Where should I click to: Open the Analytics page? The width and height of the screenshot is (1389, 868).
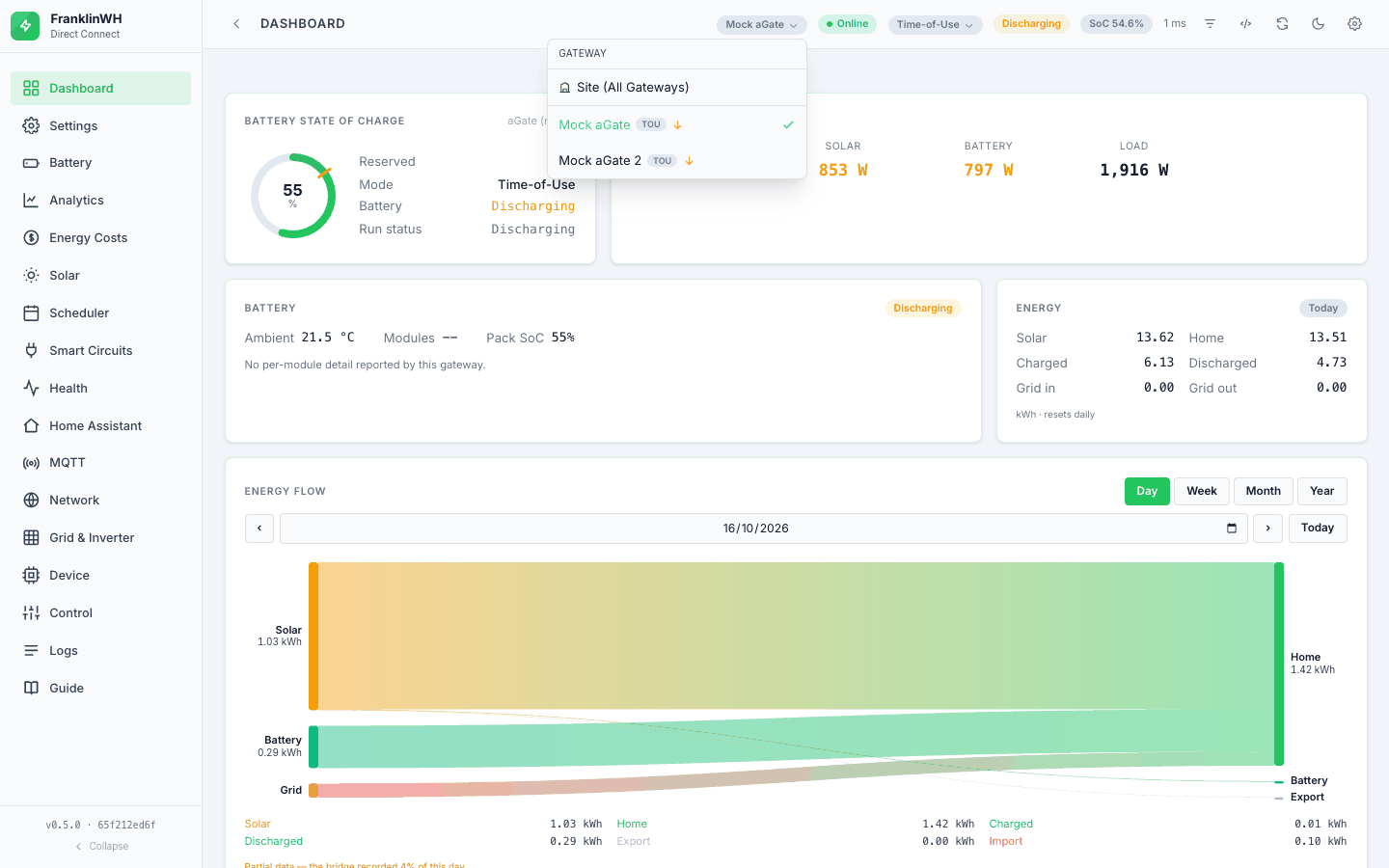tap(100, 201)
